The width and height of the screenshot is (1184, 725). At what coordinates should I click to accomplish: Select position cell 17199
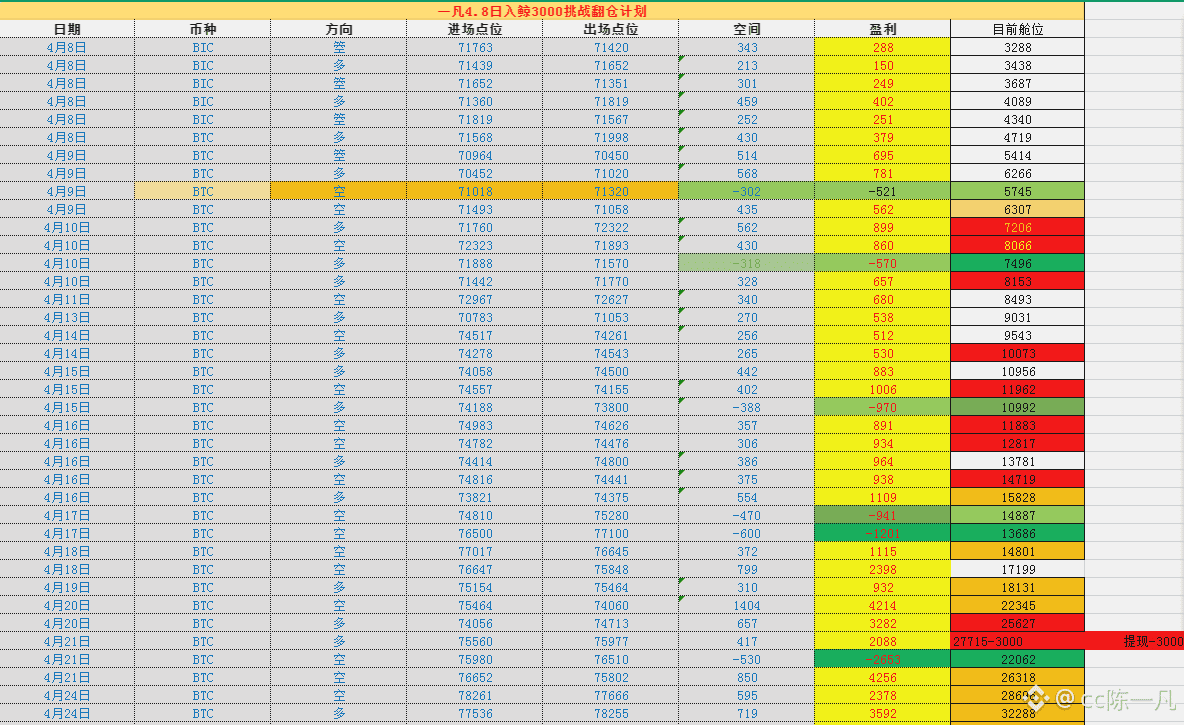click(x=1017, y=569)
